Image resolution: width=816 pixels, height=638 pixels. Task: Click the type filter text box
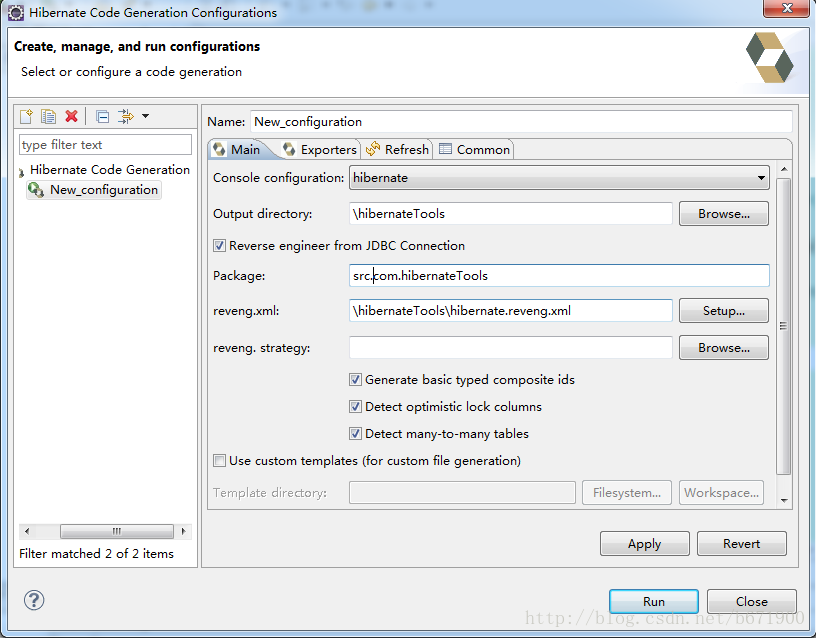105,145
